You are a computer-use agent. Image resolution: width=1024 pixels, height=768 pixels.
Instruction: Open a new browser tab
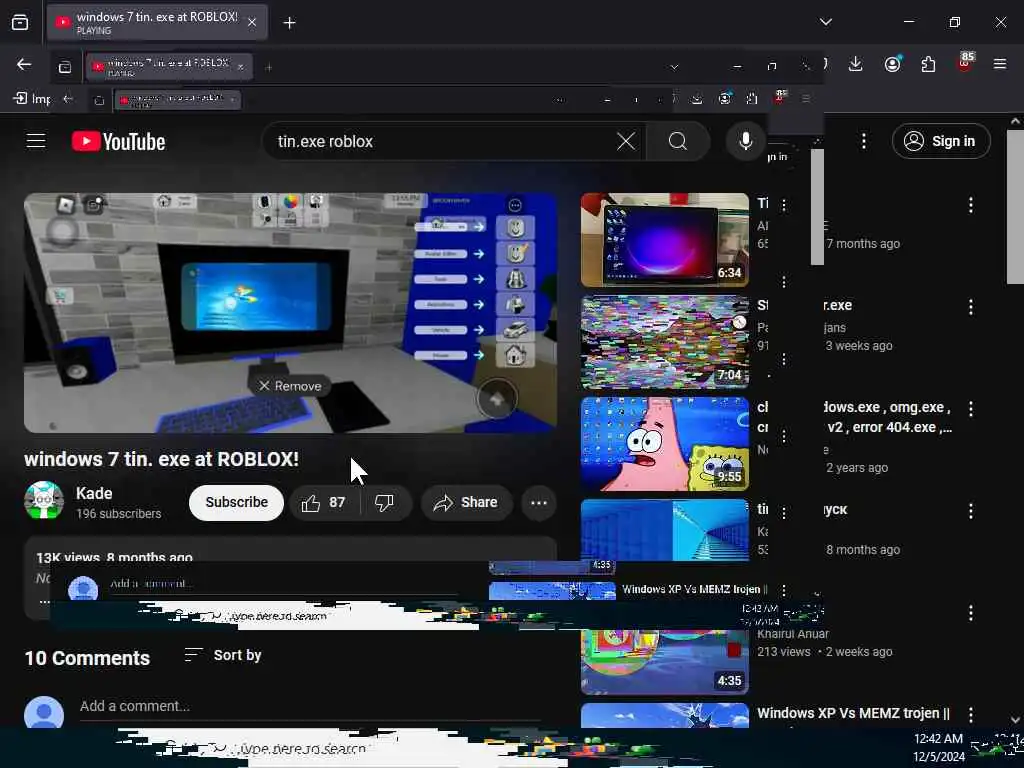coord(289,23)
